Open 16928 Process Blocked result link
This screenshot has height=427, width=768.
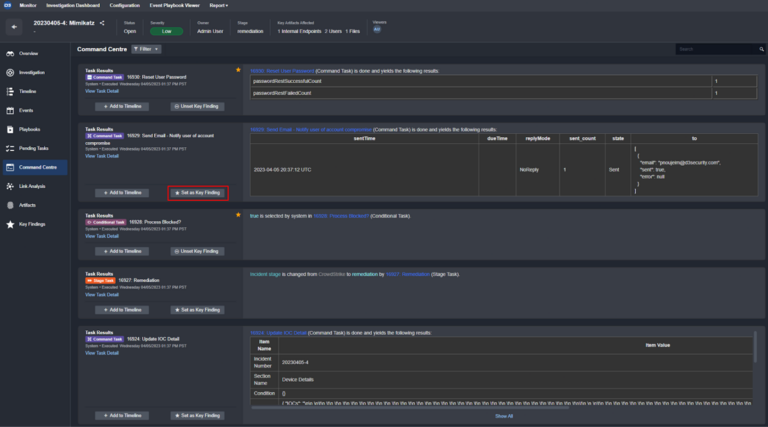(341, 216)
